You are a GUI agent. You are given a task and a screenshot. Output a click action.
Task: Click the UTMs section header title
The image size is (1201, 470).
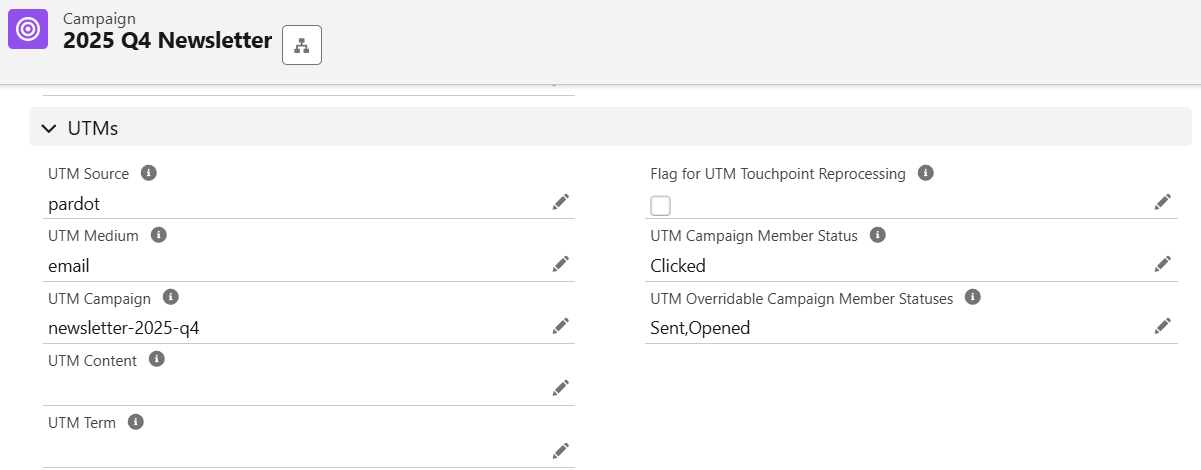93,128
